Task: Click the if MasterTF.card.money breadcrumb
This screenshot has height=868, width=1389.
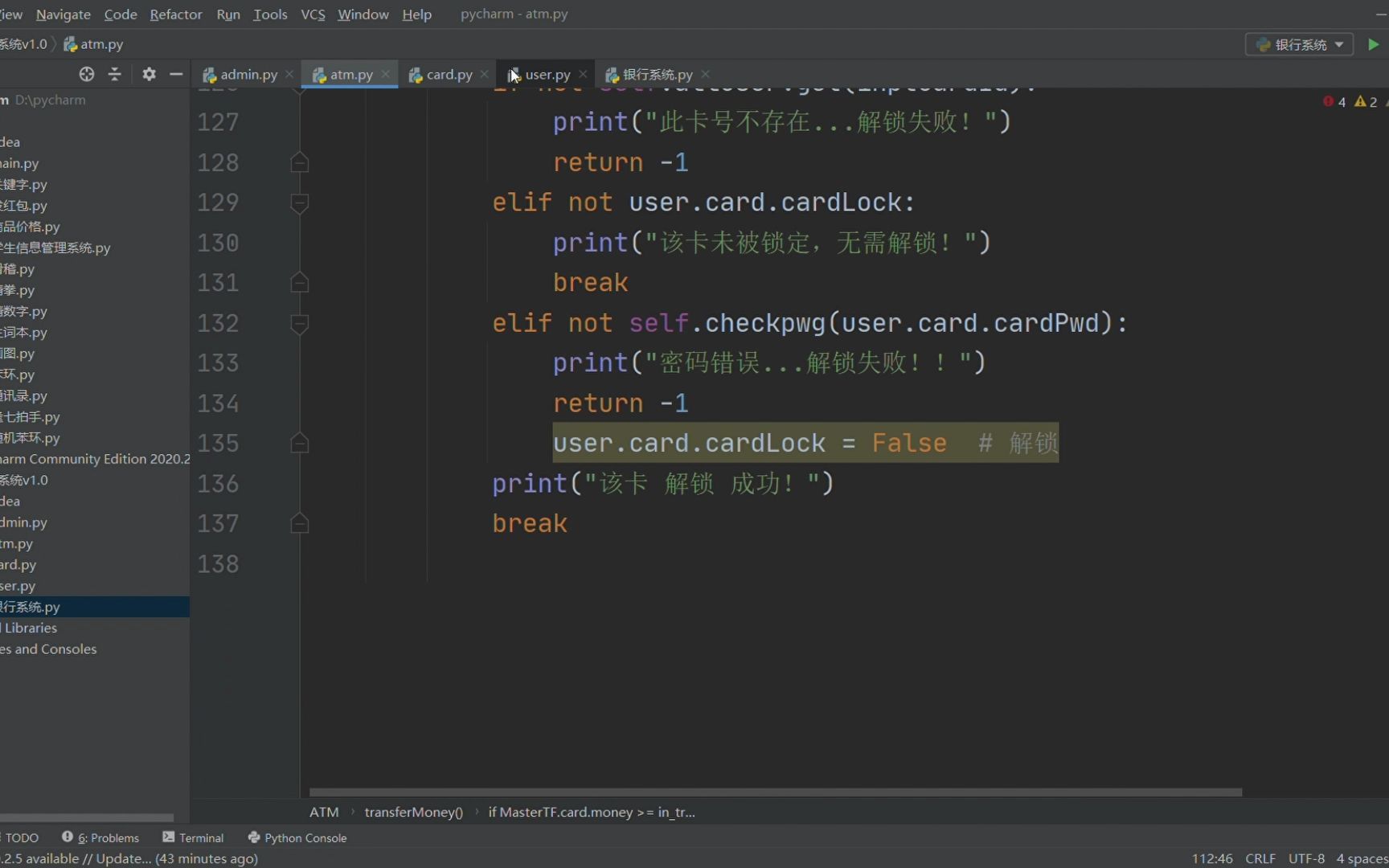Action: pyautogui.click(x=592, y=812)
